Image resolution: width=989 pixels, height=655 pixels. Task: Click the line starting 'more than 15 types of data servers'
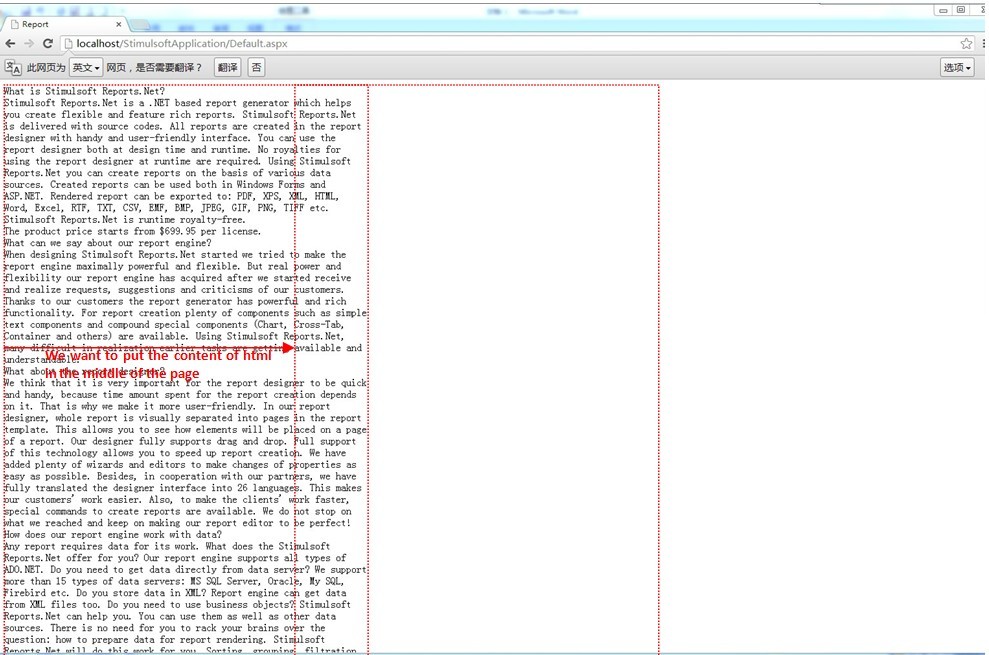tap(173, 581)
